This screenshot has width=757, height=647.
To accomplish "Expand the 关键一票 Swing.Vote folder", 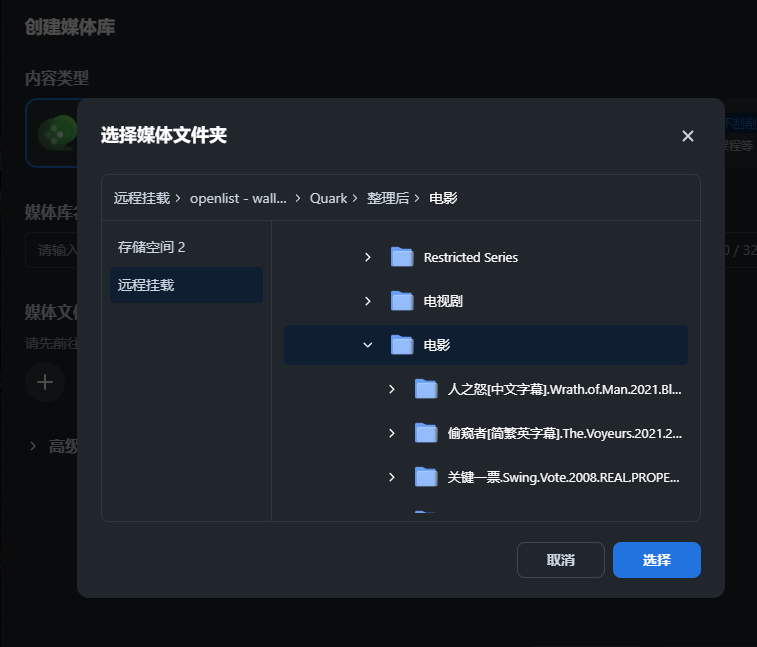I will tap(392, 477).
